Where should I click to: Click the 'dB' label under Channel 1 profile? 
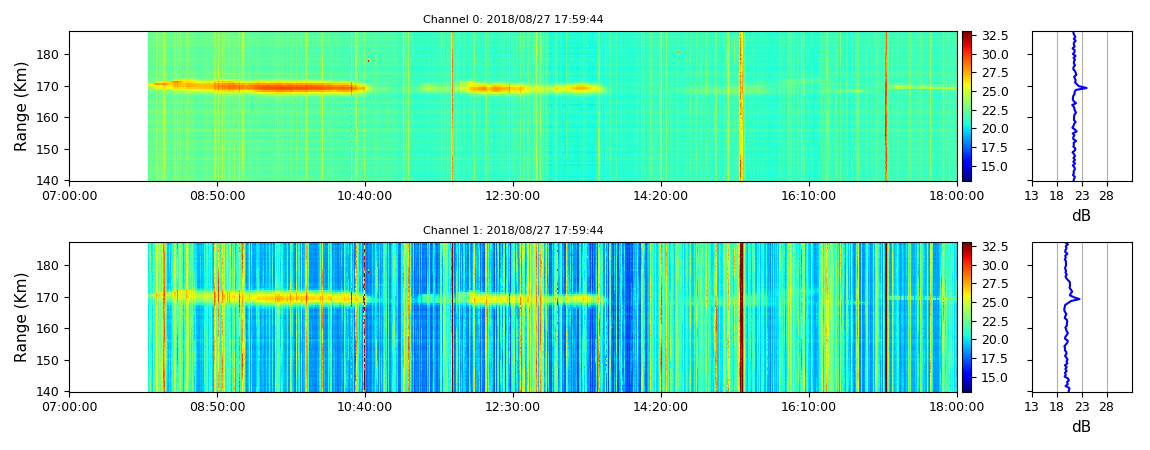coord(1081,427)
